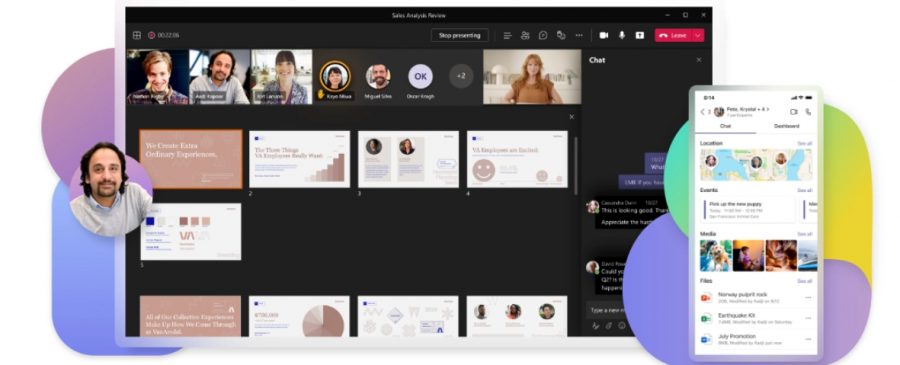Screen dimensions: 900x365
Task: Open the slide with three team member portraits
Action: 517,316
